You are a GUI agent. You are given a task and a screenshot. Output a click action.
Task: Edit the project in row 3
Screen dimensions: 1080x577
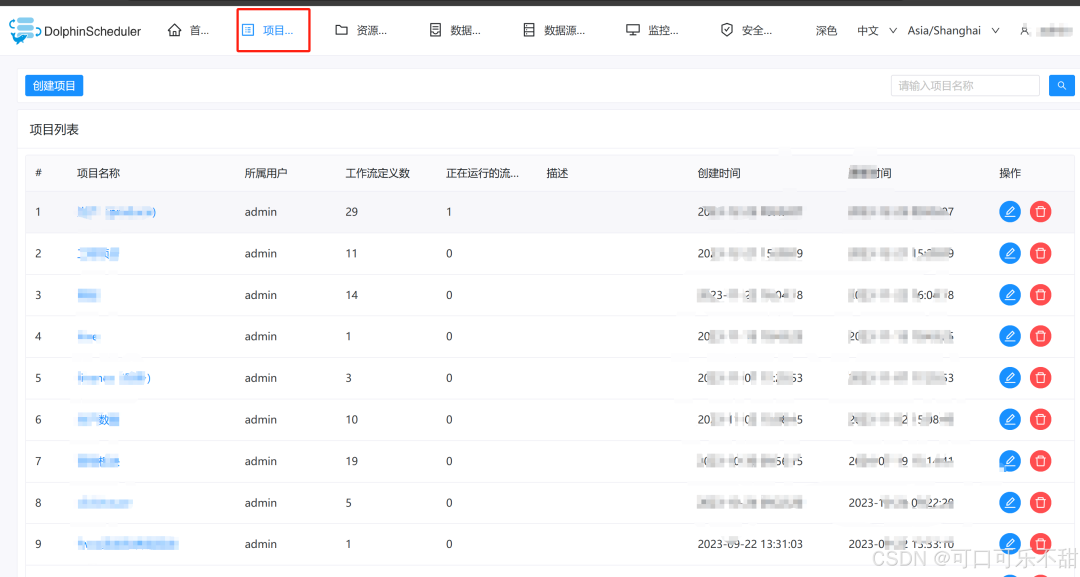point(1010,295)
